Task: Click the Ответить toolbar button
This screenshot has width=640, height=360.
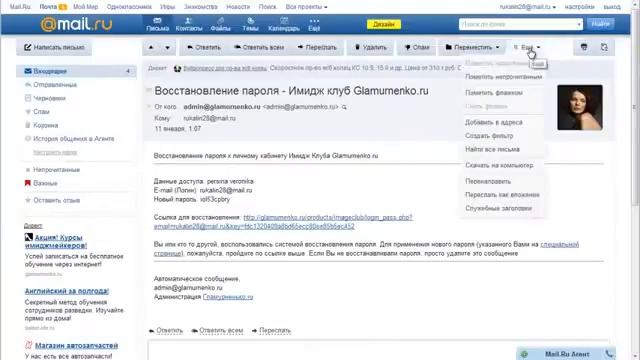Action: coord(204,47)
